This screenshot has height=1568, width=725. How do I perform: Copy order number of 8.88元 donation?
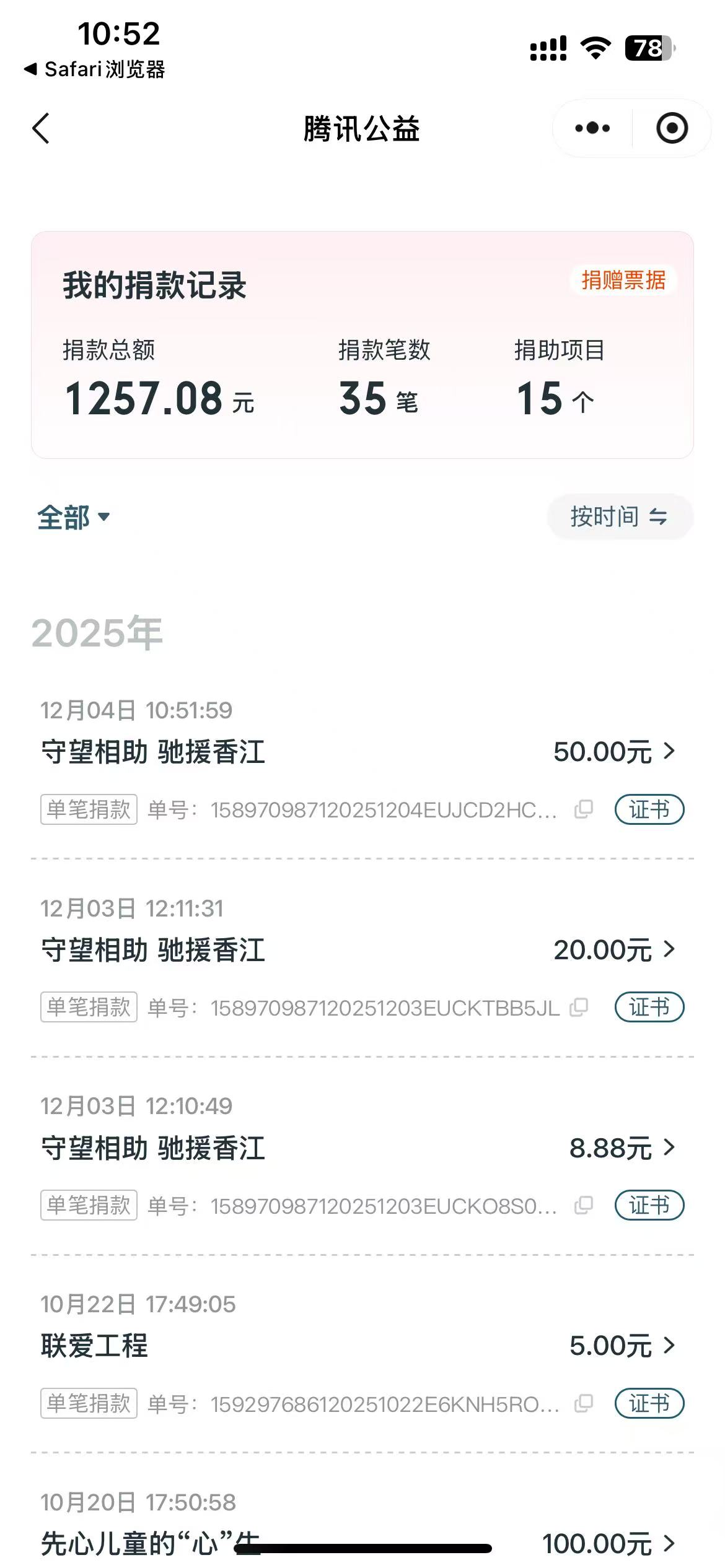coord(584,1205)
